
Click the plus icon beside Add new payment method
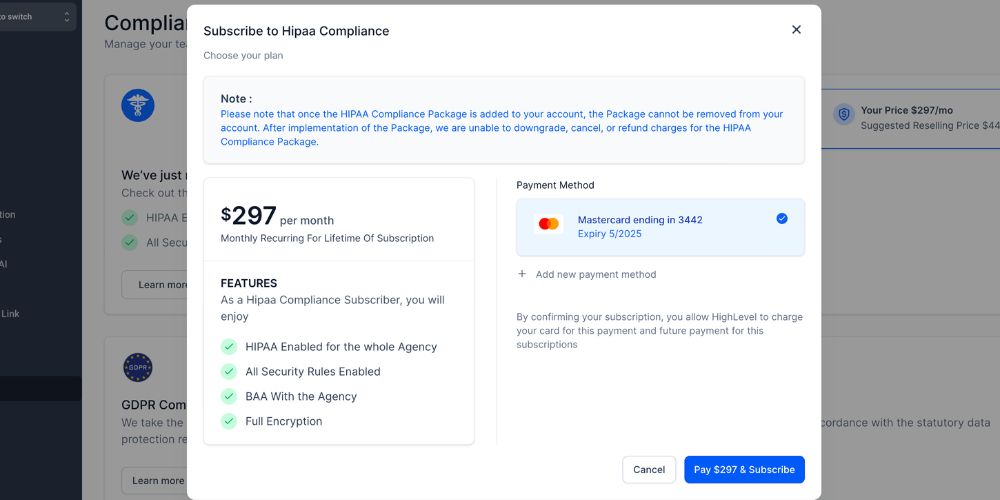pos(522,274)
